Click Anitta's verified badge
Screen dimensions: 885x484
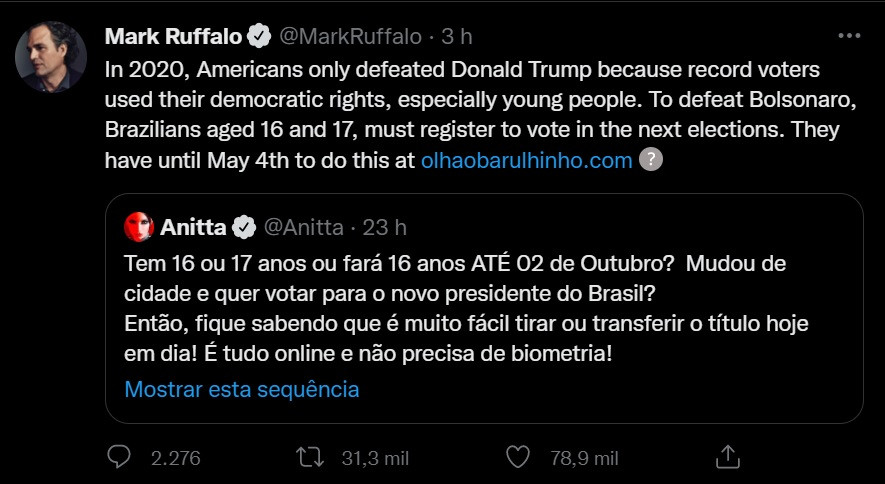(x=243, y=228)
